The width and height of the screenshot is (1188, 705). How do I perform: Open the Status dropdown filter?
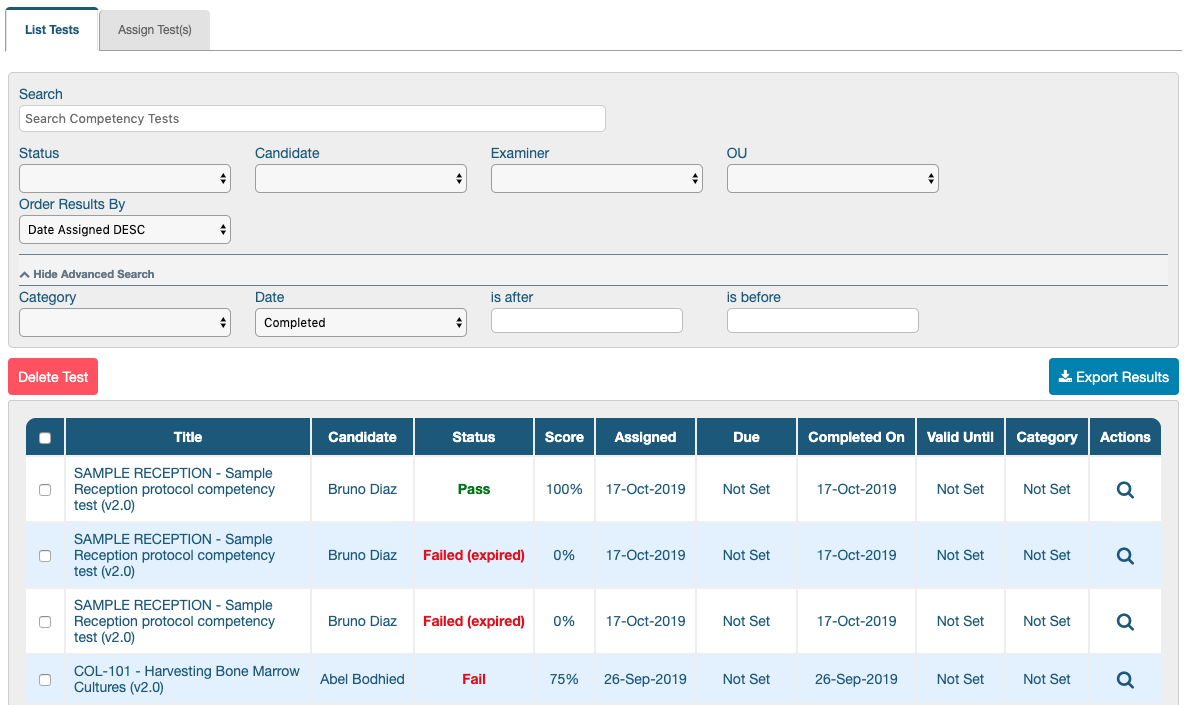click(125, 179)
